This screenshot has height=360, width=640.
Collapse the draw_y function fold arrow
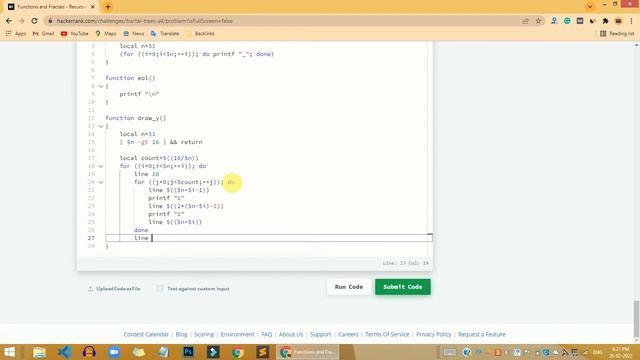[x=101, y=126]
